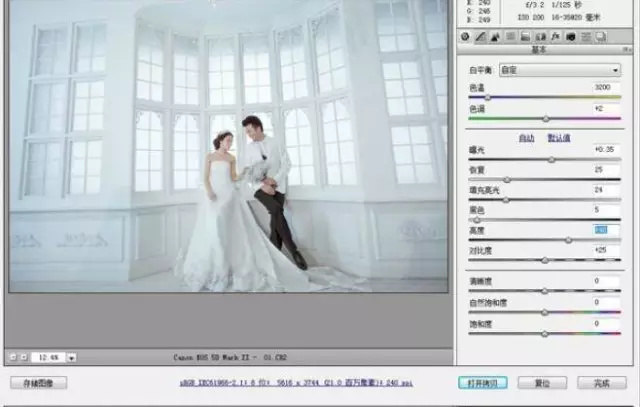This screenshot has height=407, width=640.
Task: Click the 打开拷贝 open copy button
Action: tap(483, 383)
